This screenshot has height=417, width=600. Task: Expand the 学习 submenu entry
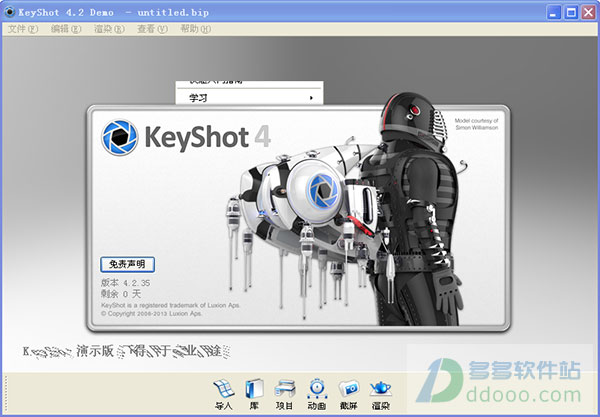[249, 98]
